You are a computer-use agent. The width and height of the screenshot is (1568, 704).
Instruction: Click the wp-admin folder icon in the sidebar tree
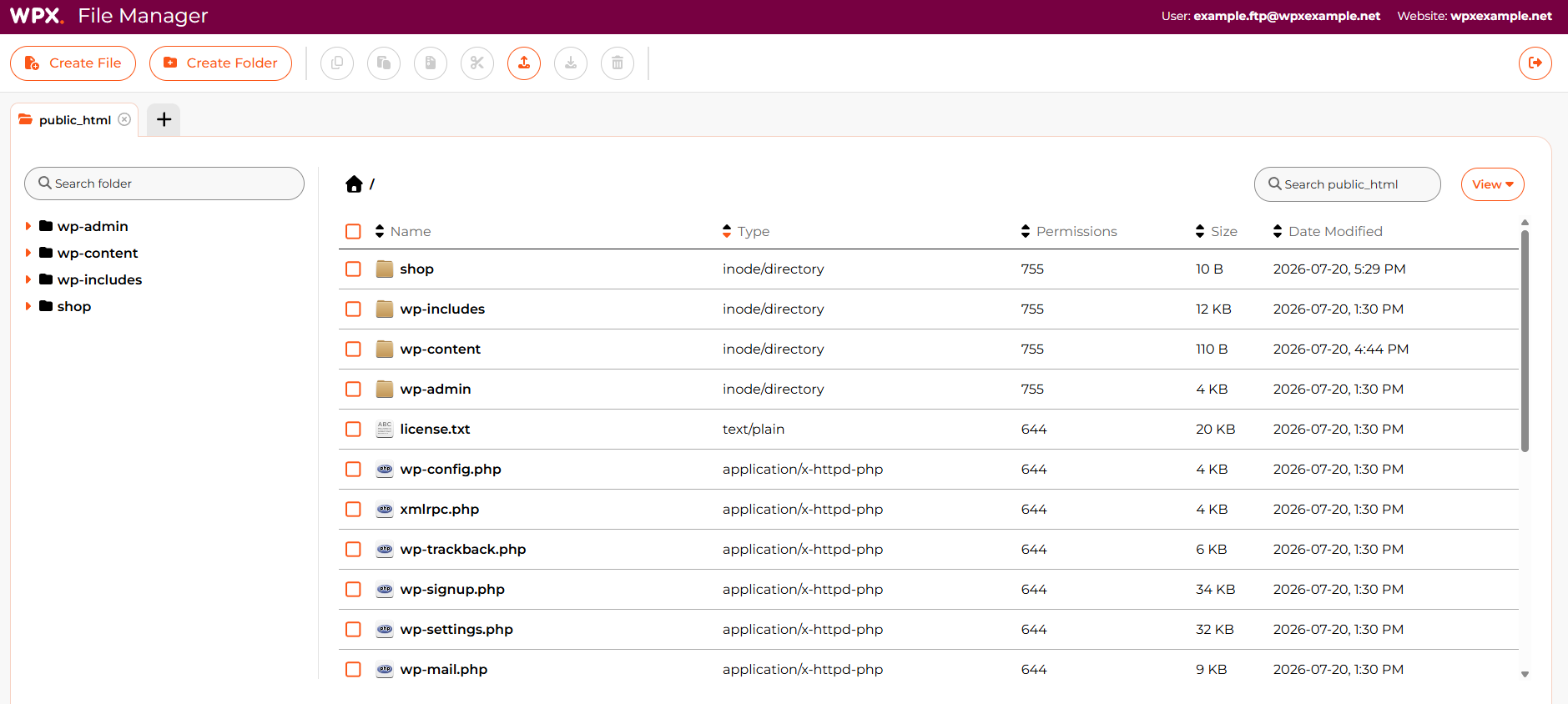click(x=46, y=226)
